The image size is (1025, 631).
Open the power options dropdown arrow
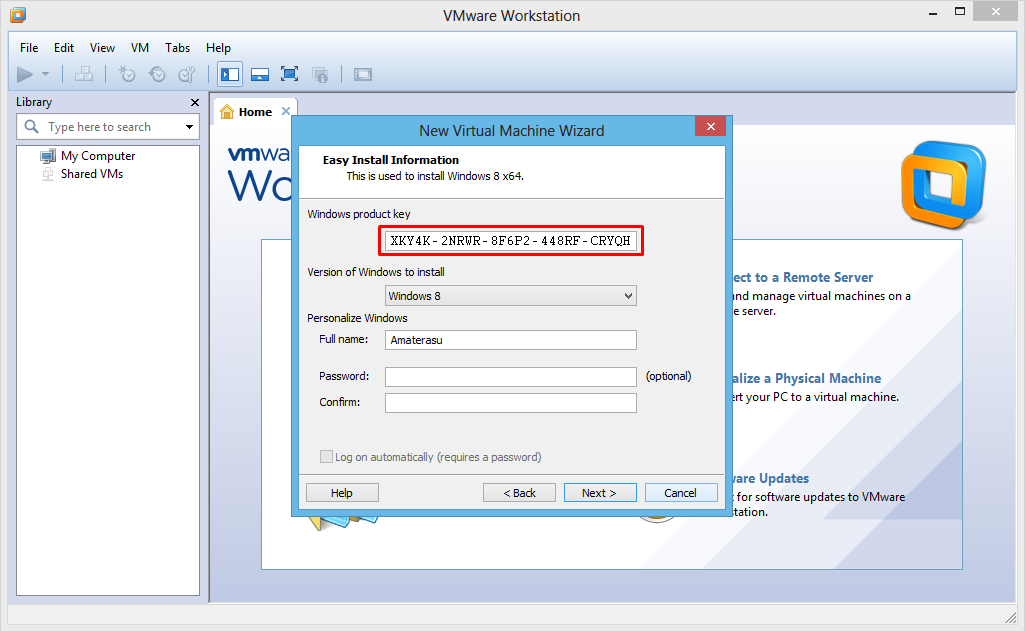[45, 74]
